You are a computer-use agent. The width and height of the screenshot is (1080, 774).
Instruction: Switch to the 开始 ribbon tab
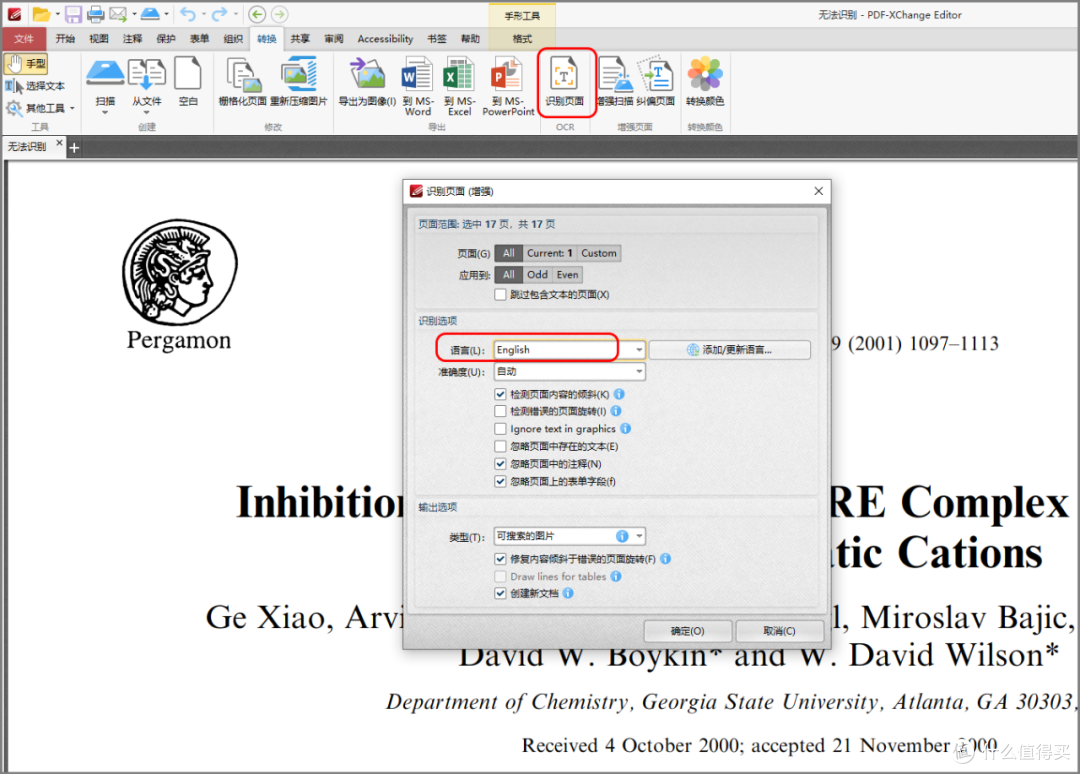click(65, 39)
